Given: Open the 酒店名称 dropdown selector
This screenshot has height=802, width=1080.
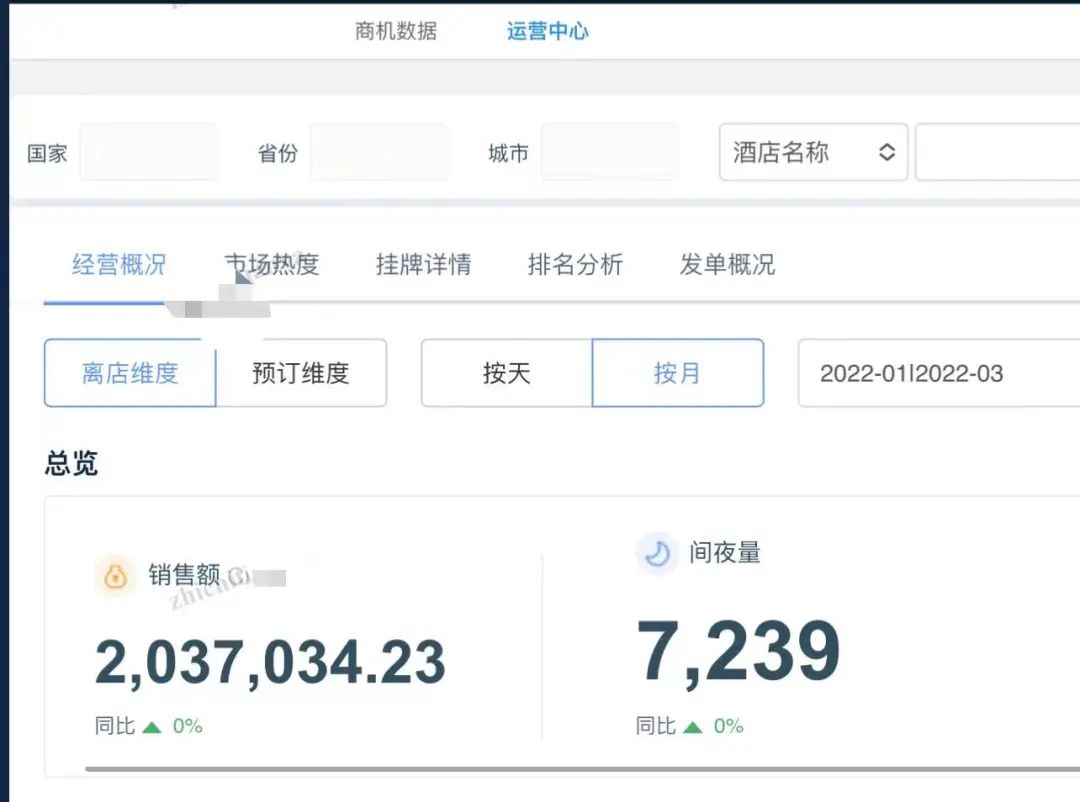Looking at the screenshot, I should tap(813, 153).
